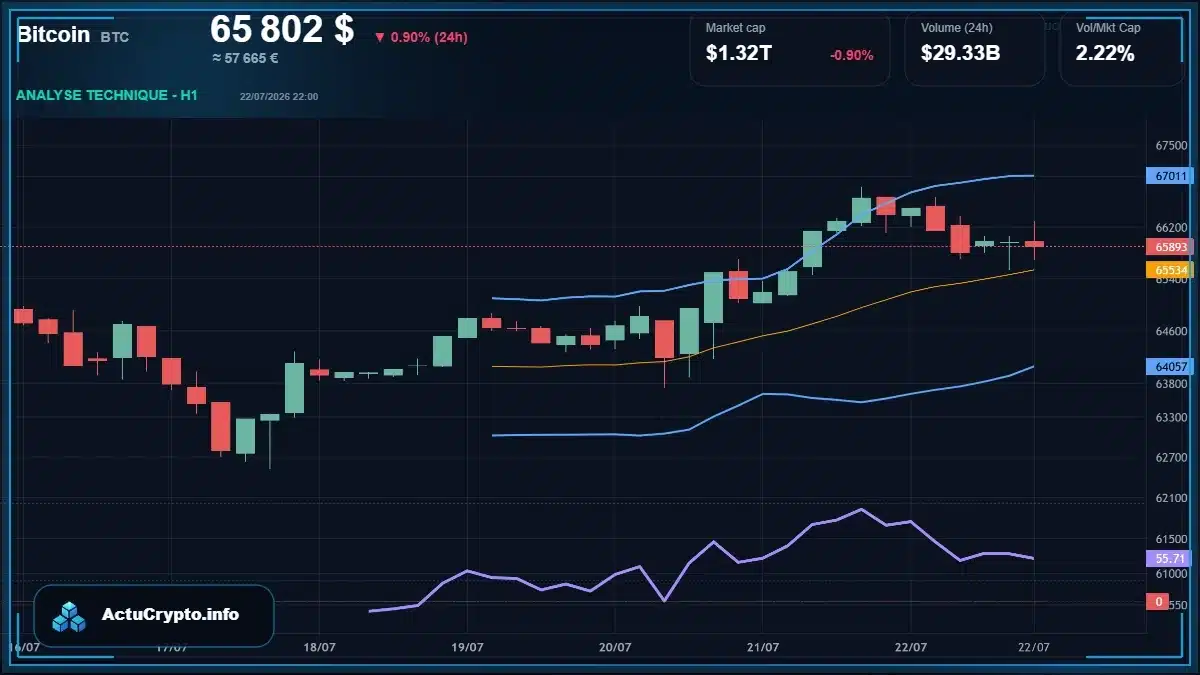The image size is (1200, 675).
Task: Open the ActuCrypto.info link
Action: tap(171, 615)
